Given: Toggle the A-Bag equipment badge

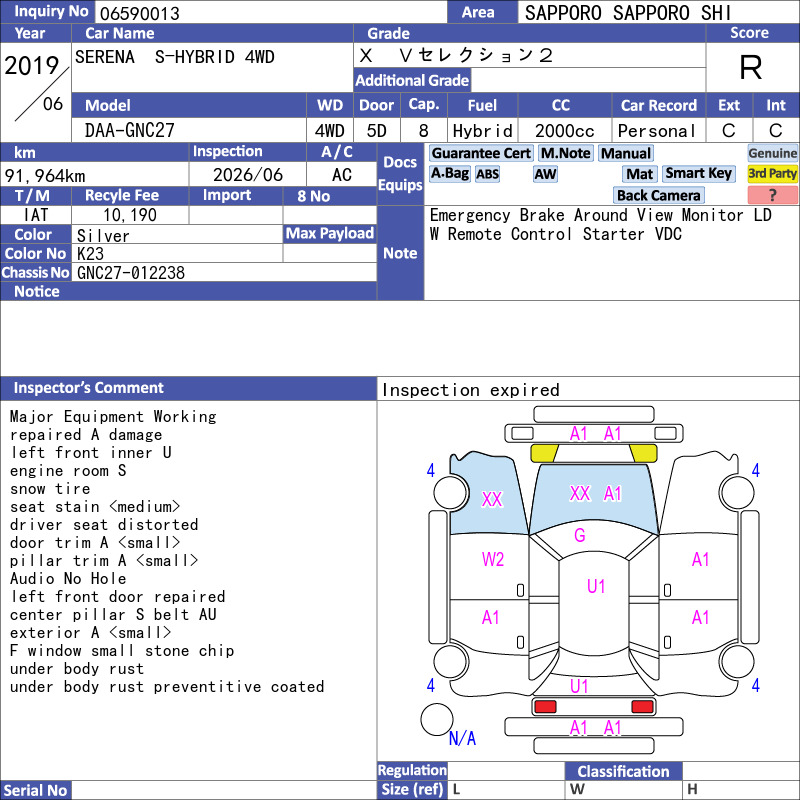Looking at the screenshot, I should click(x=449, y=173).
